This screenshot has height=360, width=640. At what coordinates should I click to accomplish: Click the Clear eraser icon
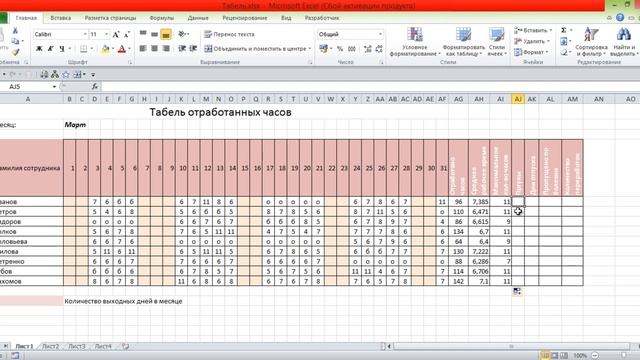tap(564, 52)
